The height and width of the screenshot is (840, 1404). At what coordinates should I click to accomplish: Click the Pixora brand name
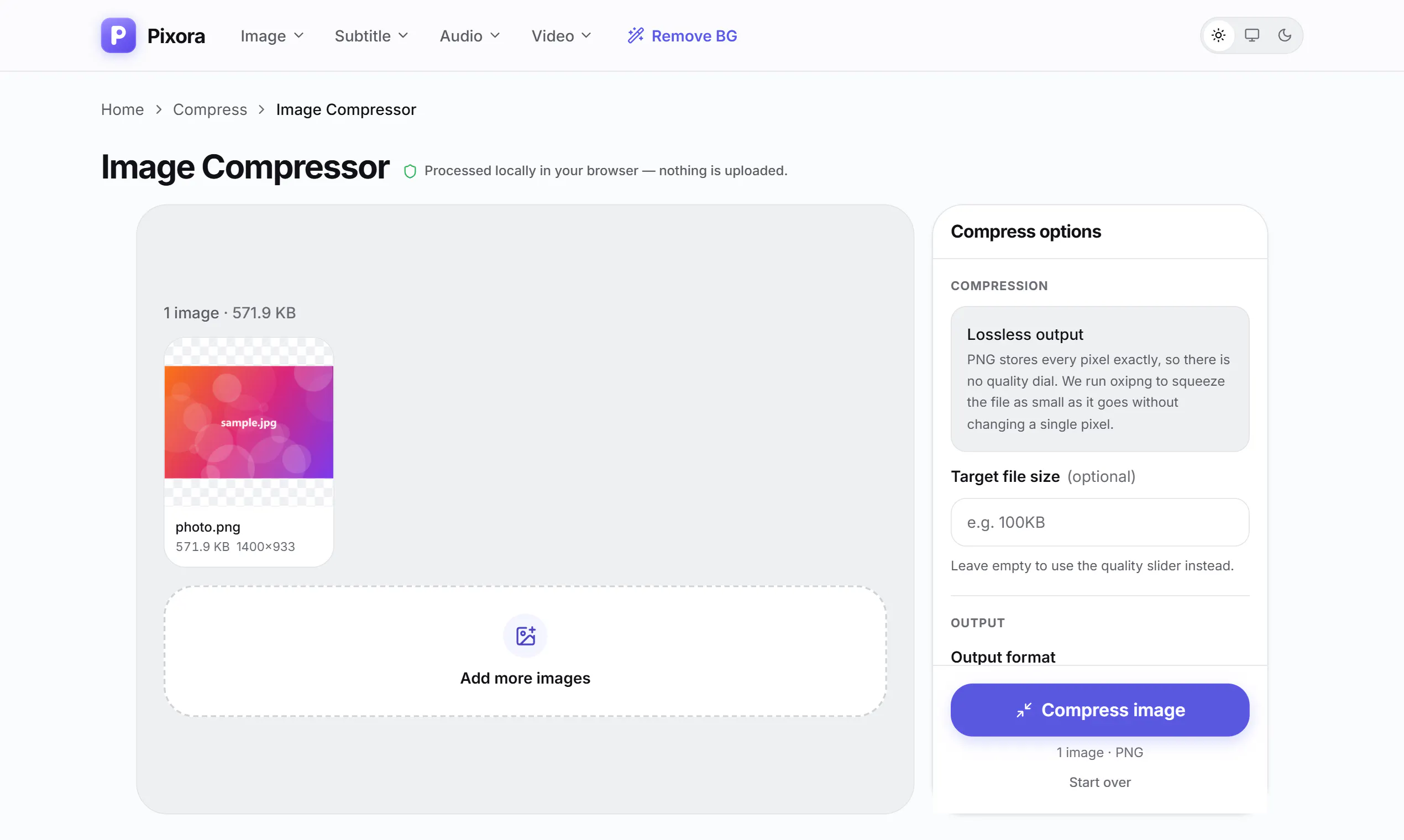click(x=176, y=36)
